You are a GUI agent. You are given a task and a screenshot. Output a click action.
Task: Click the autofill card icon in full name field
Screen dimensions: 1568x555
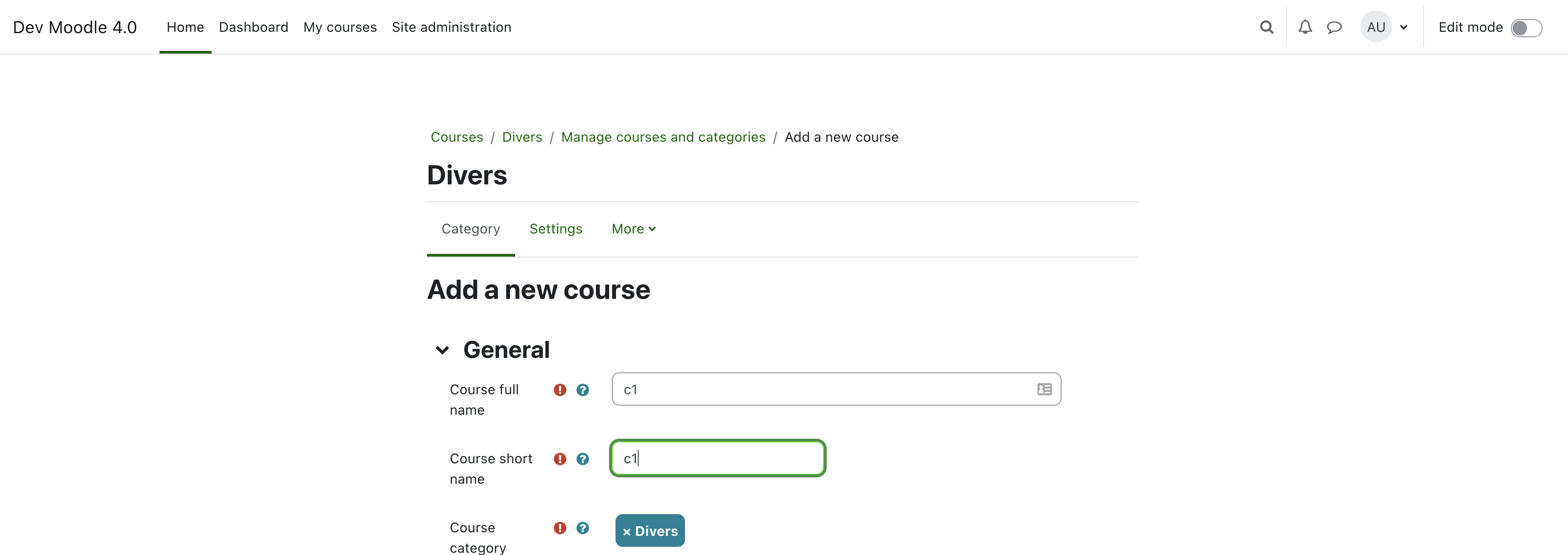click(1044, 389)
